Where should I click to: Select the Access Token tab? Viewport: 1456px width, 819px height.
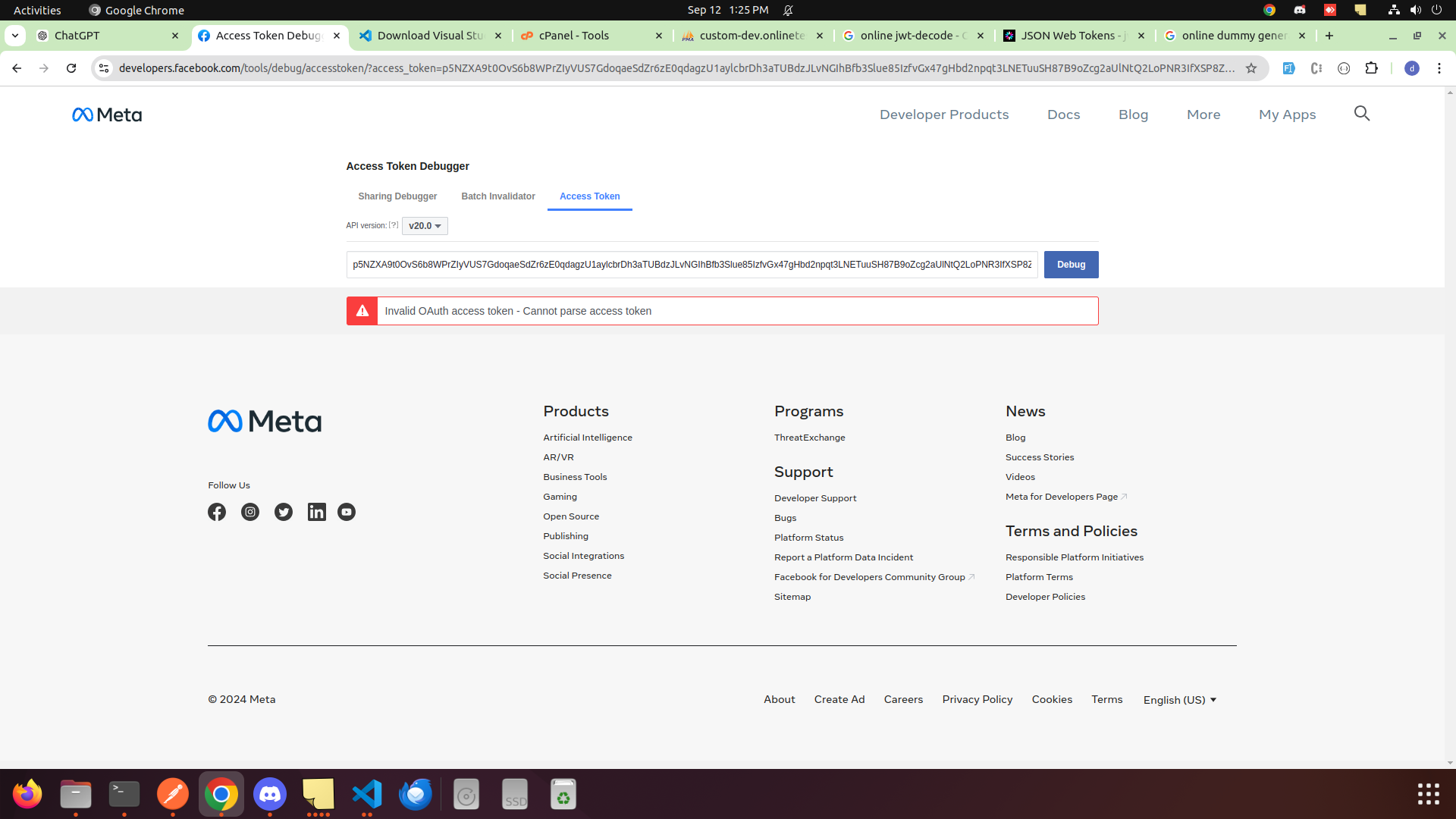point(590,196)
